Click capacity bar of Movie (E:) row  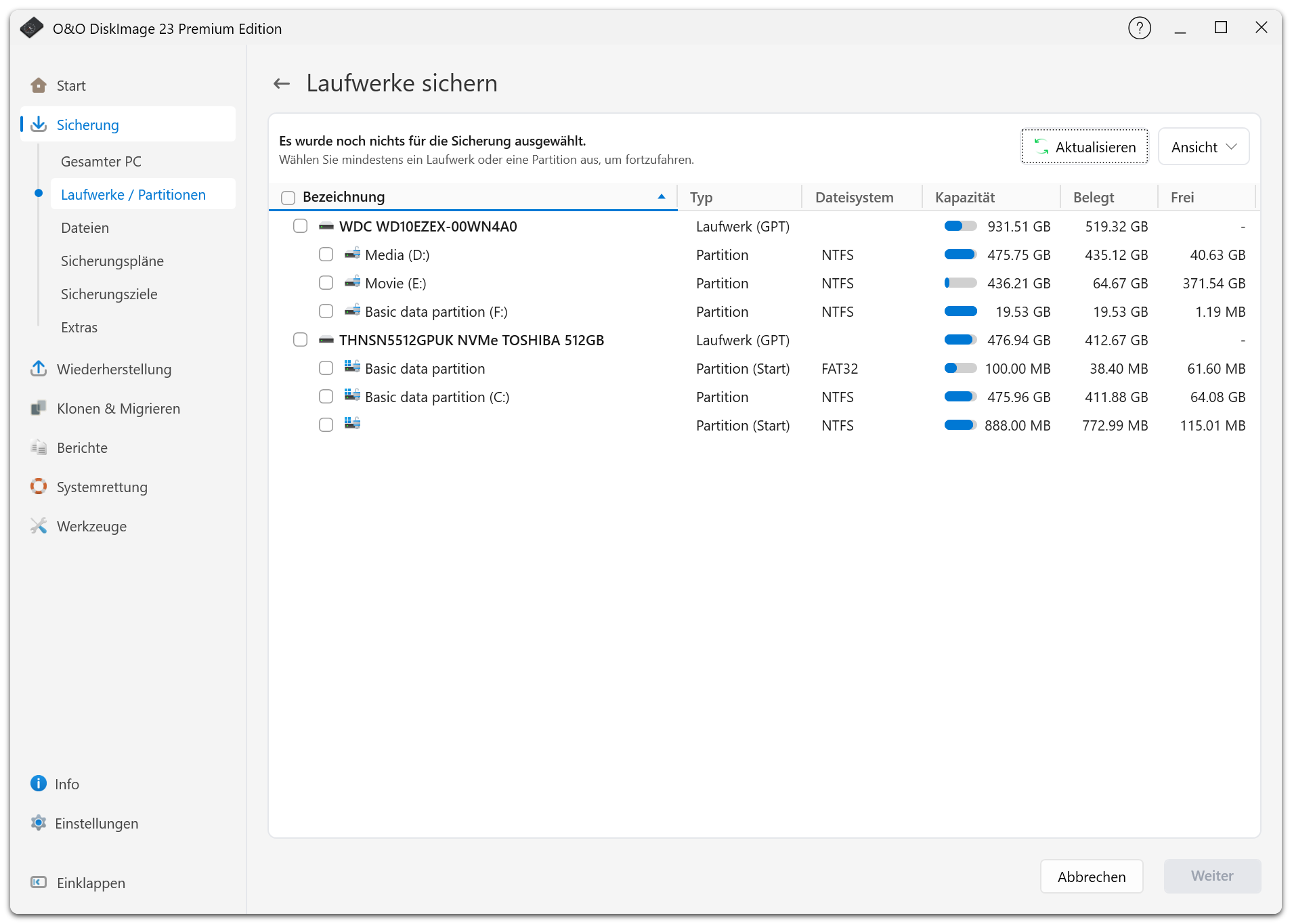coord(960,283)
